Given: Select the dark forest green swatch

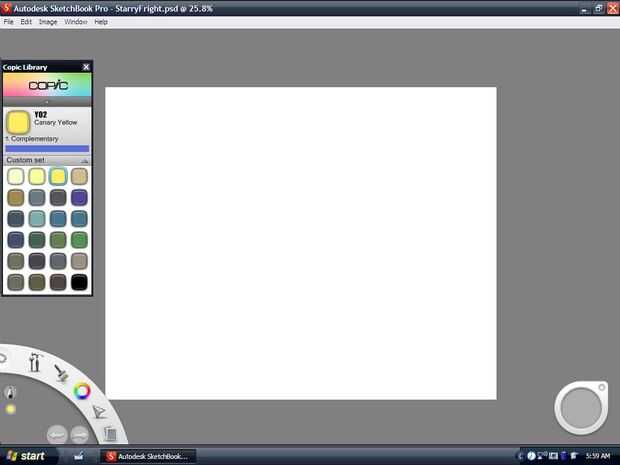Looking at the screenshot, I should coord(37,240).
